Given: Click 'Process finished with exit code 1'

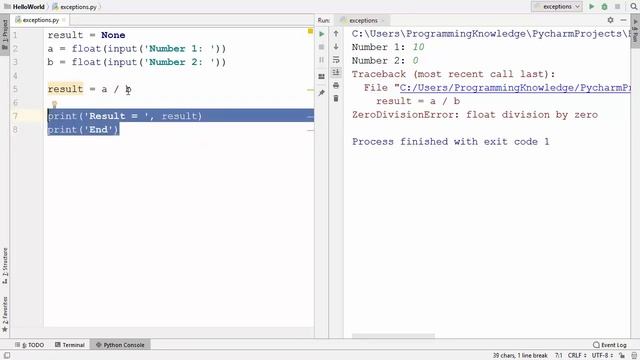Looking at the screenshot, I should pos(451,142).
